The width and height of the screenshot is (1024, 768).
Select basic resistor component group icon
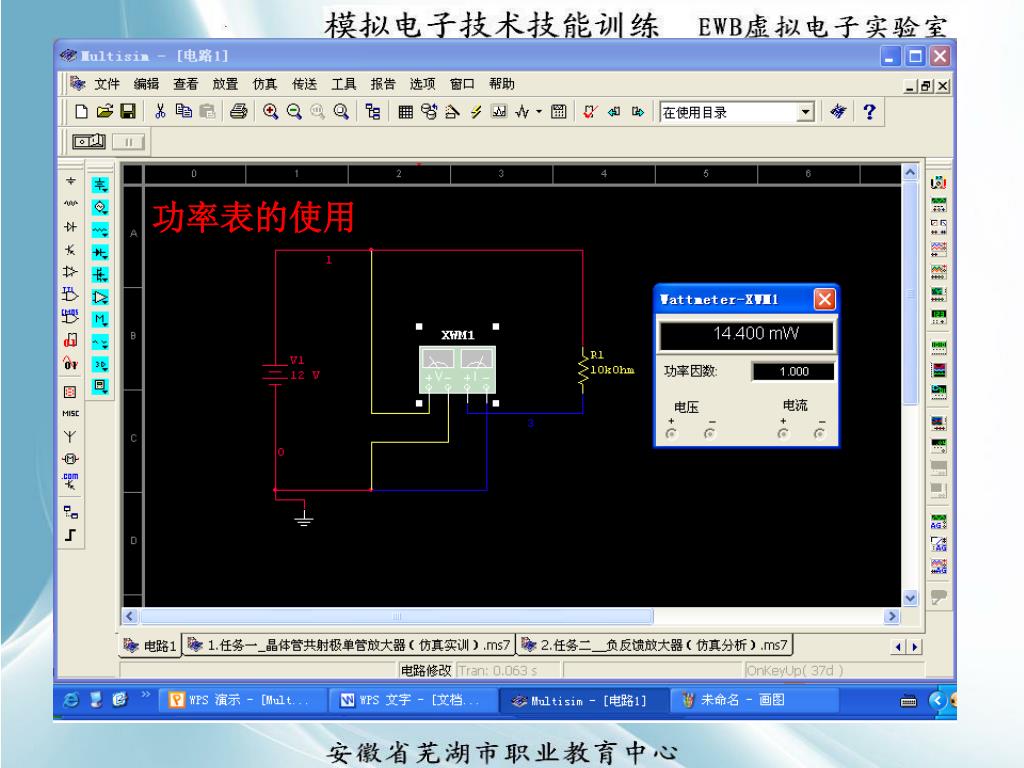[x=70, y=204]
